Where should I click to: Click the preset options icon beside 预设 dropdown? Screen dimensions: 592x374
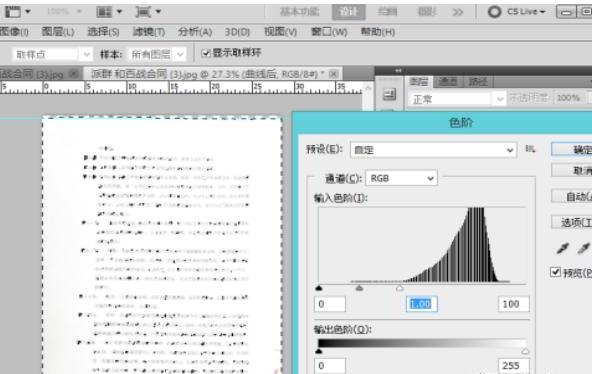(530, 149)
